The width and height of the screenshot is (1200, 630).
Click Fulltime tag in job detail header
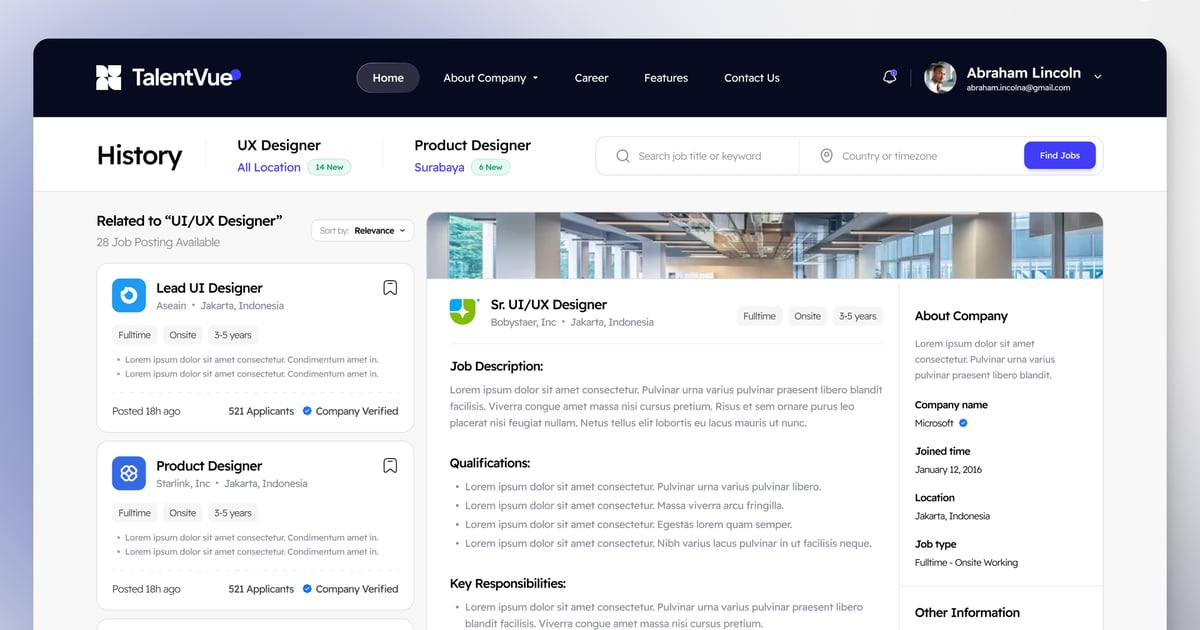pos(759,316)
